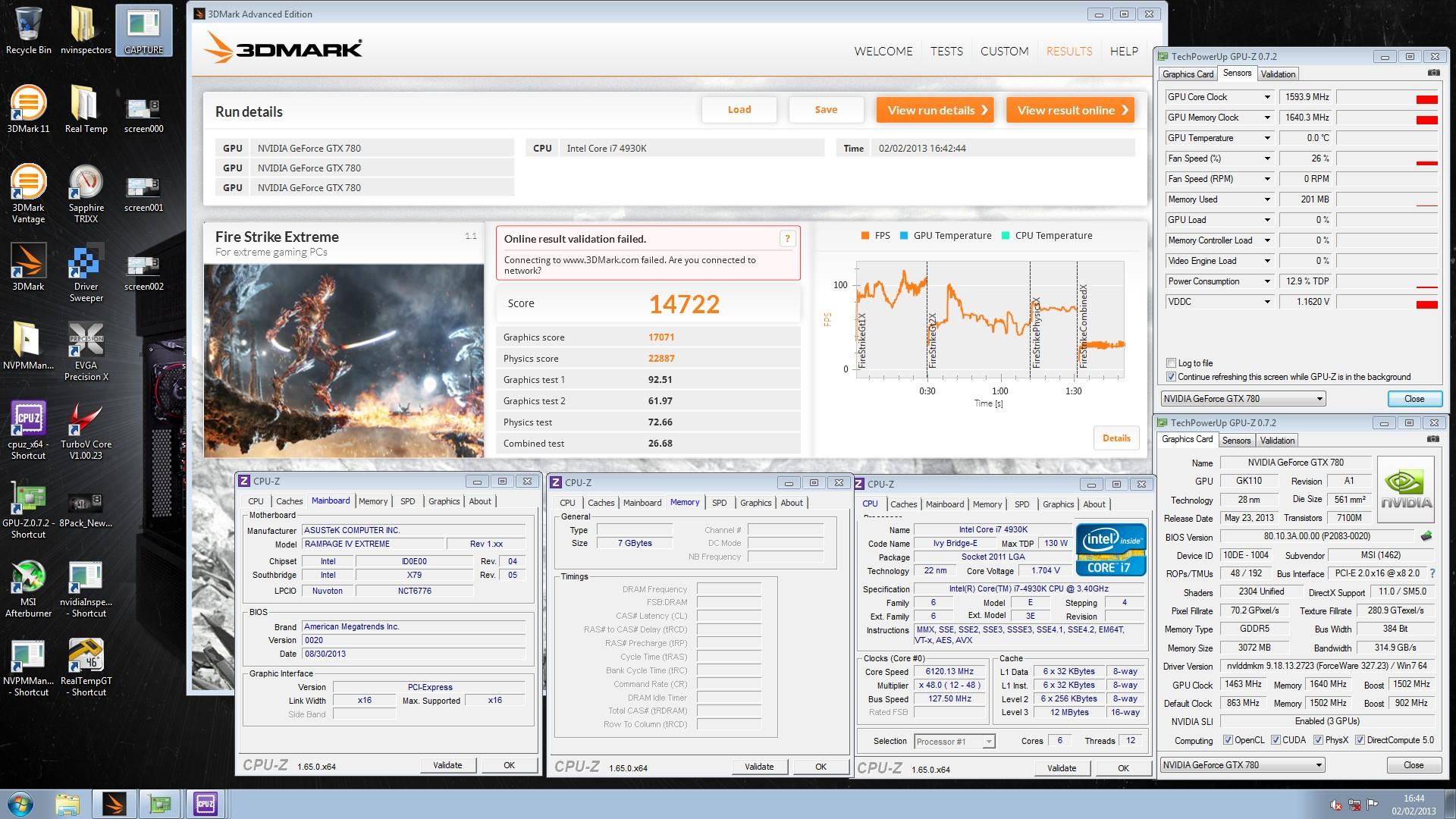Launch the EVGA Precision X icon

point(86,351)
